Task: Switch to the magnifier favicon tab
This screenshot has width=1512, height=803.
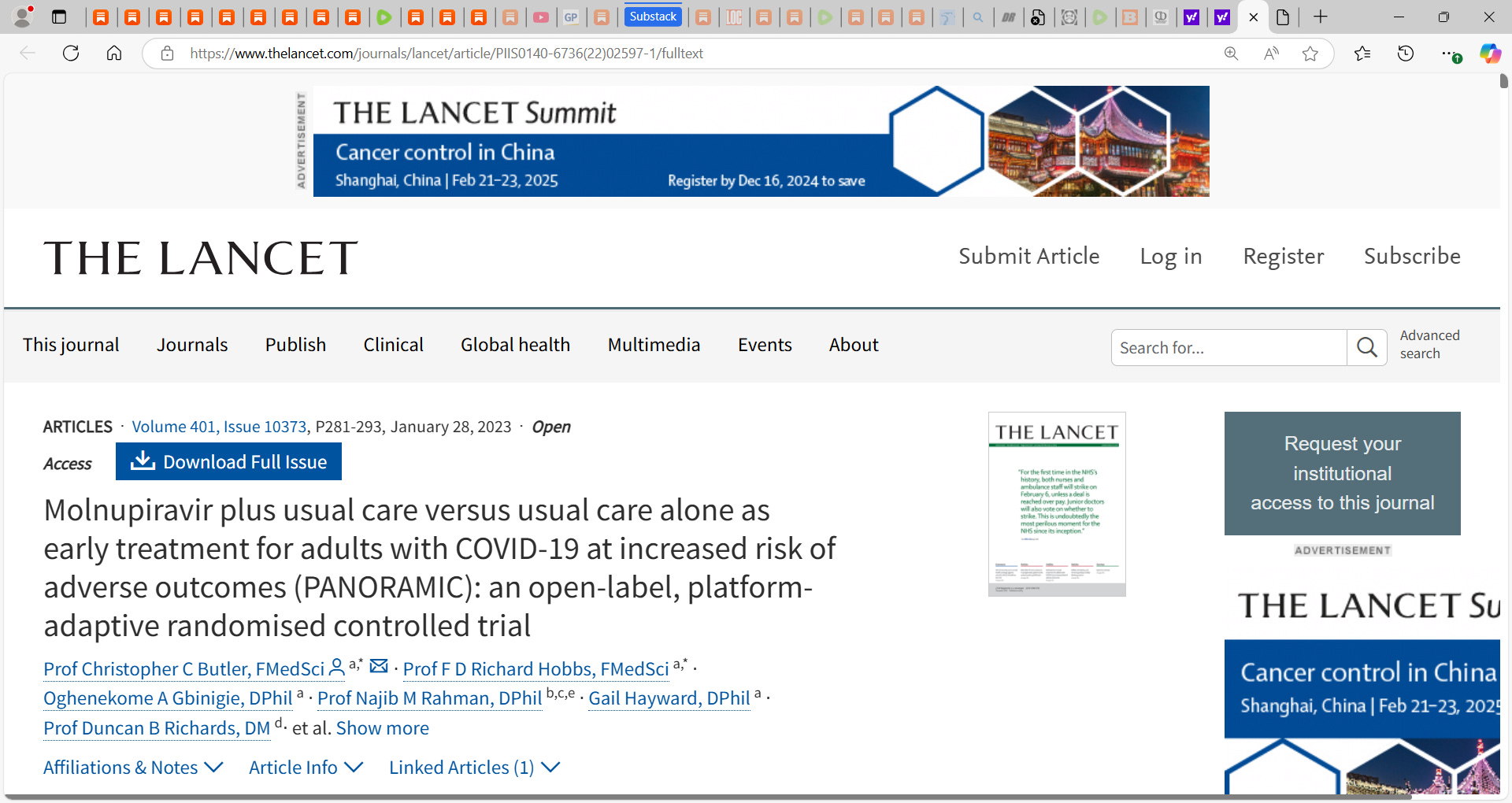Action: tap(977, 17)
